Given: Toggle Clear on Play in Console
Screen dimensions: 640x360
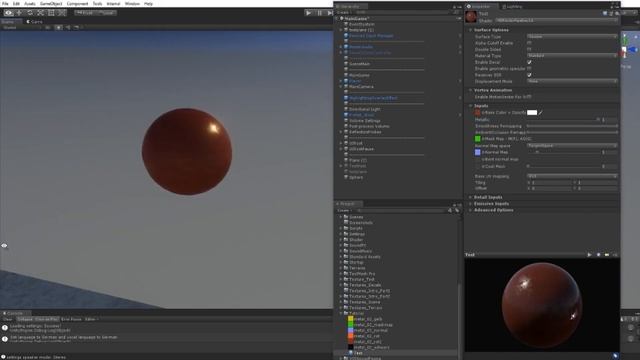Looking at the screenshot, I should pyautogui.click(x=47, y=319).
